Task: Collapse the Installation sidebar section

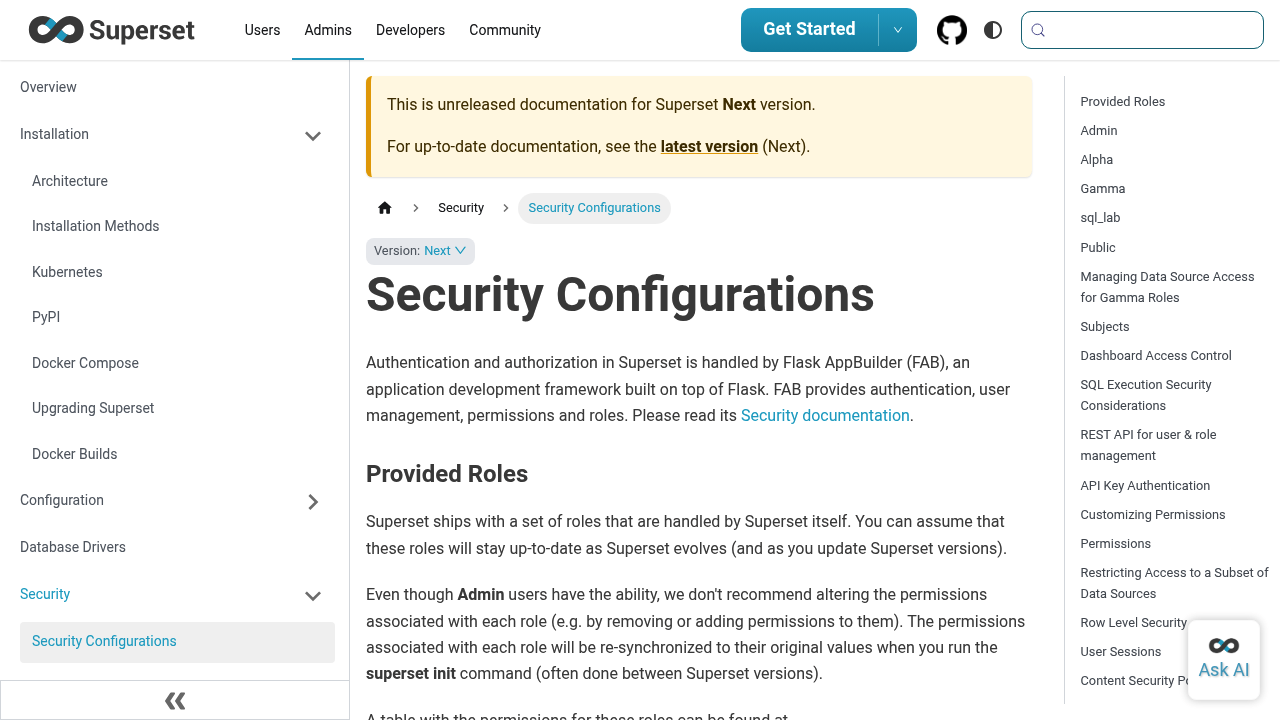Action: [313, 135]
